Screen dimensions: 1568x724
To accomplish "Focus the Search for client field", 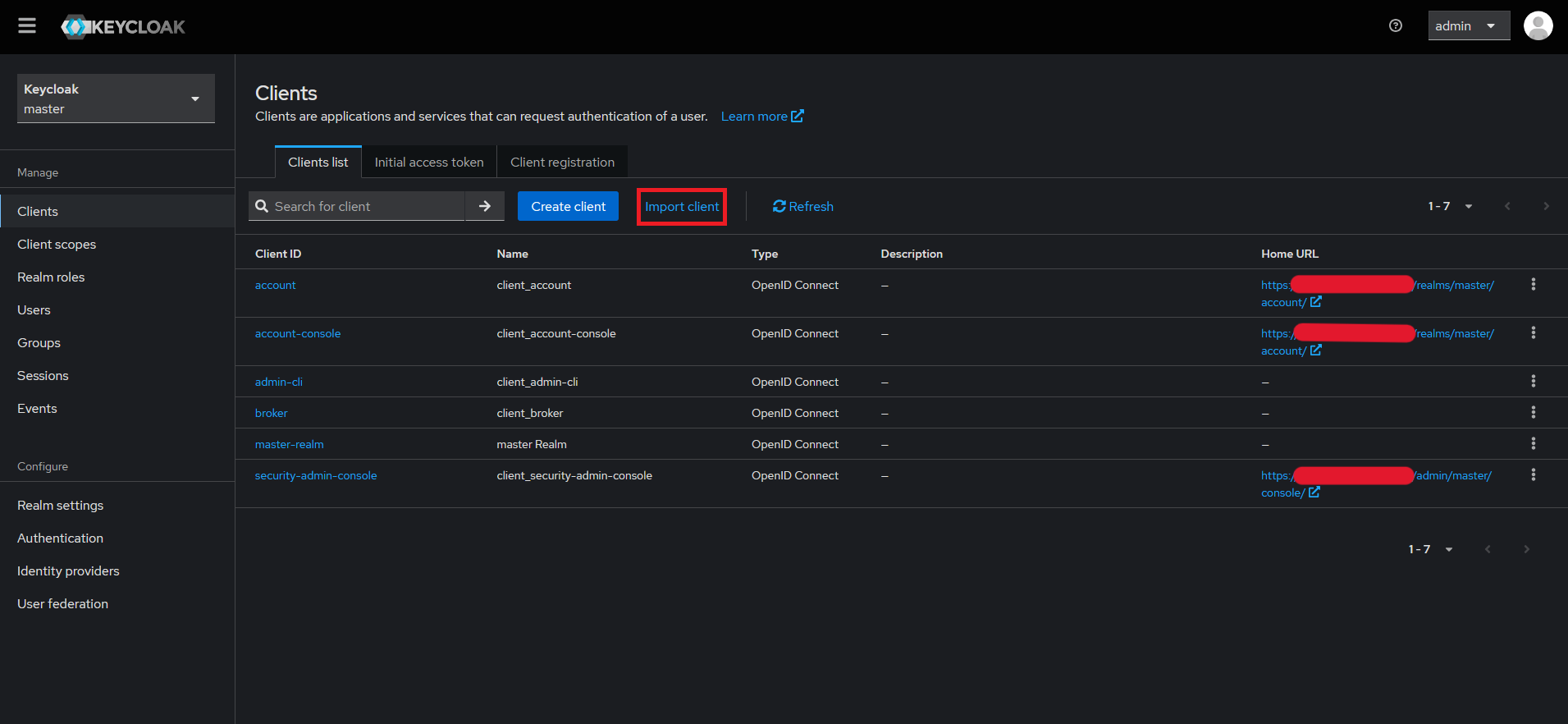I will point(367,206).
